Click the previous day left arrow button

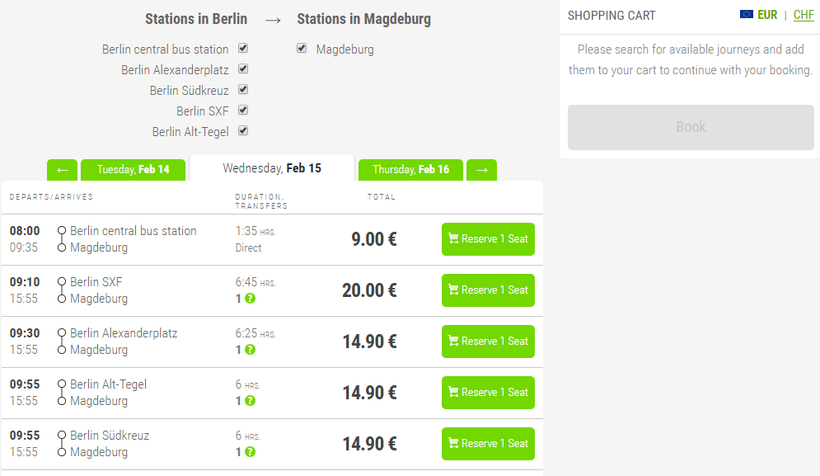tap(62, 170)
